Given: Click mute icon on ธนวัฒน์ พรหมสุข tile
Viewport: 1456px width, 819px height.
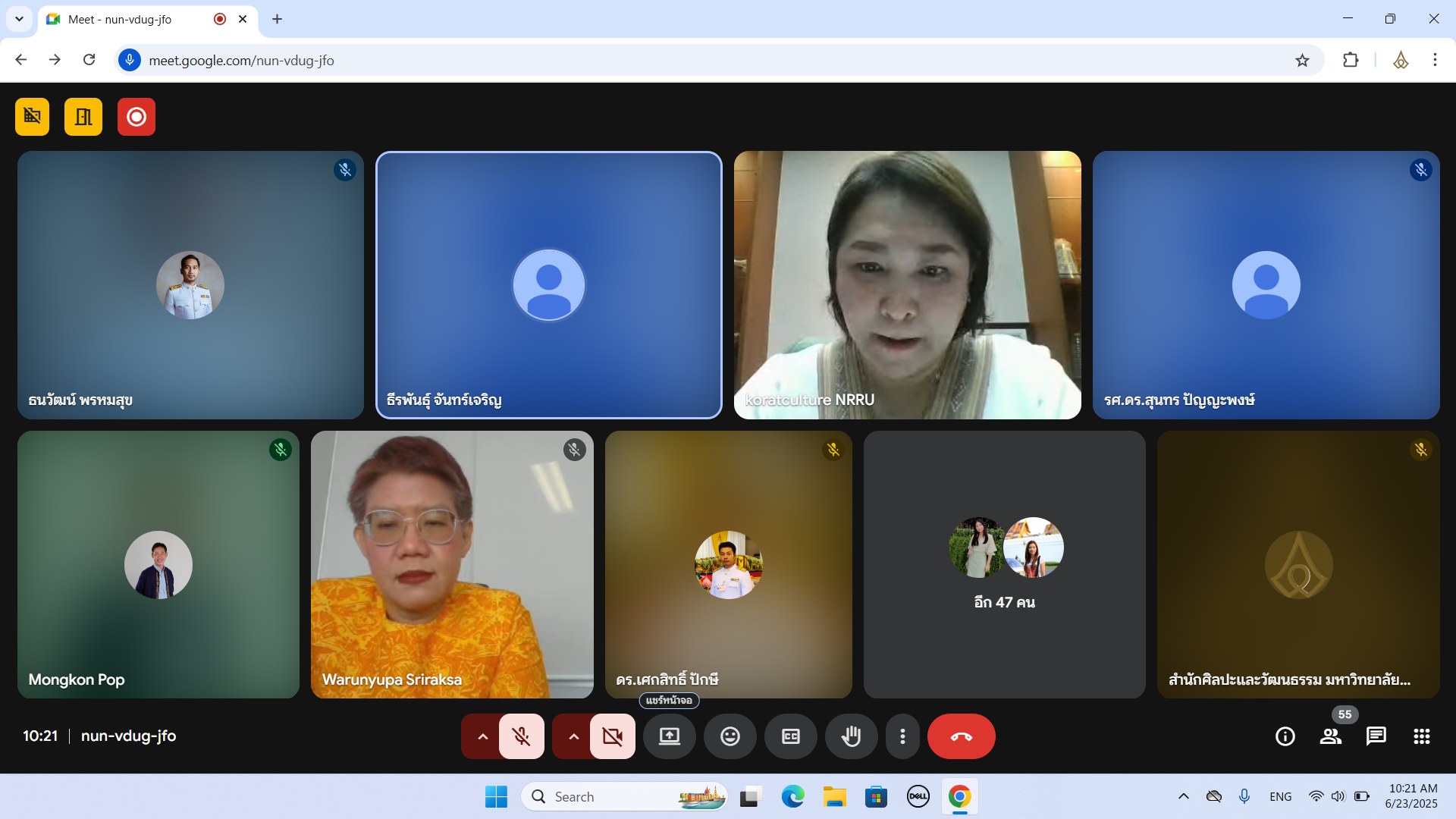Looking at the screenshot, I should coord(345,170).
